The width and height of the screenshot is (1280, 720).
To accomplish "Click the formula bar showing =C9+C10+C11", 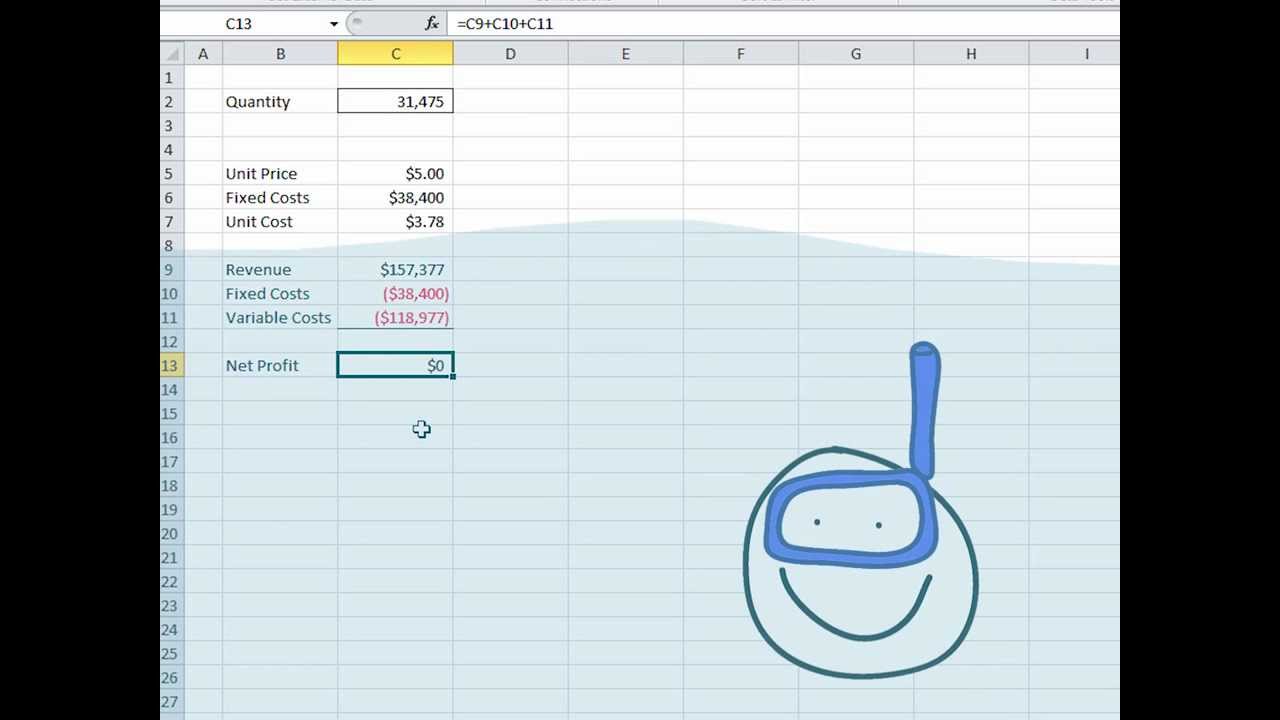I will point(785,23).
